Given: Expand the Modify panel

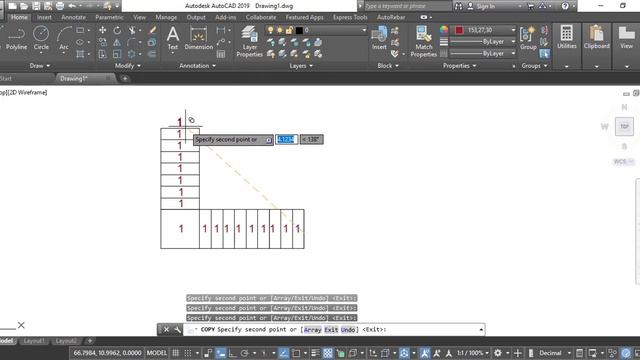Looking at the screenshot, I should click(128, 66).
